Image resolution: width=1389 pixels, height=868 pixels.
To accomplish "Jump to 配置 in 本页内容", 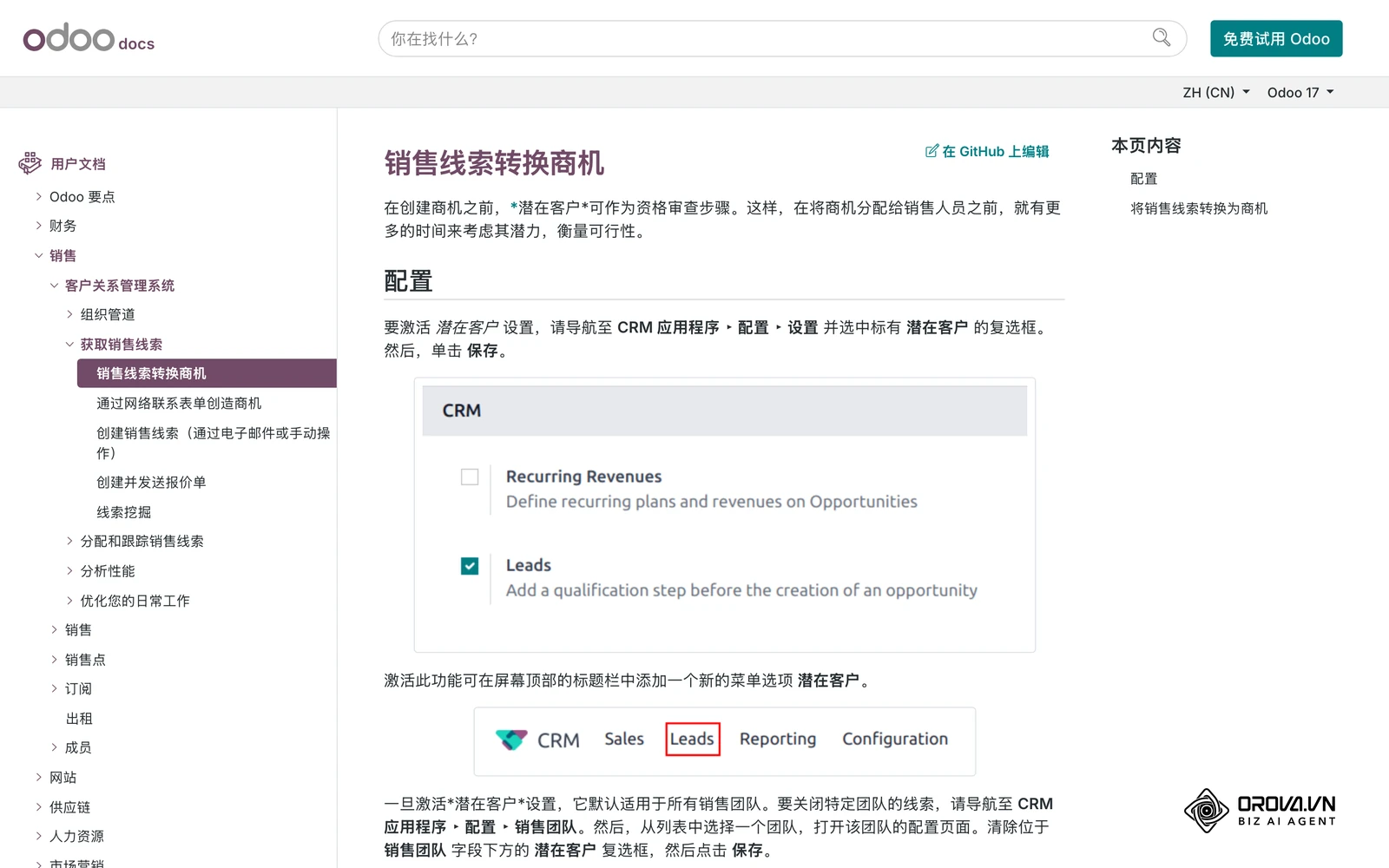I will point(1143,179).
